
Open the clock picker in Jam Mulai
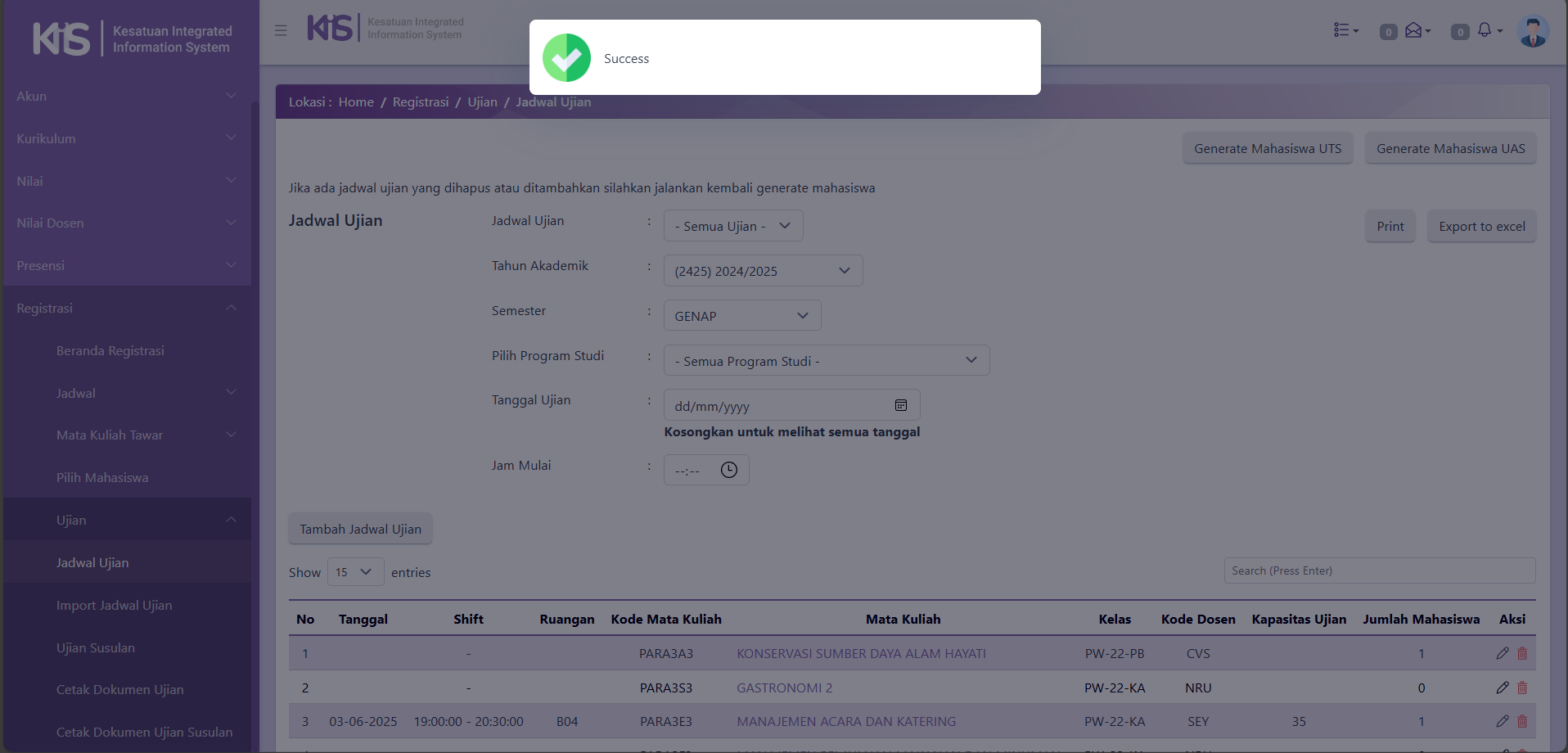(x=728, y=470)
